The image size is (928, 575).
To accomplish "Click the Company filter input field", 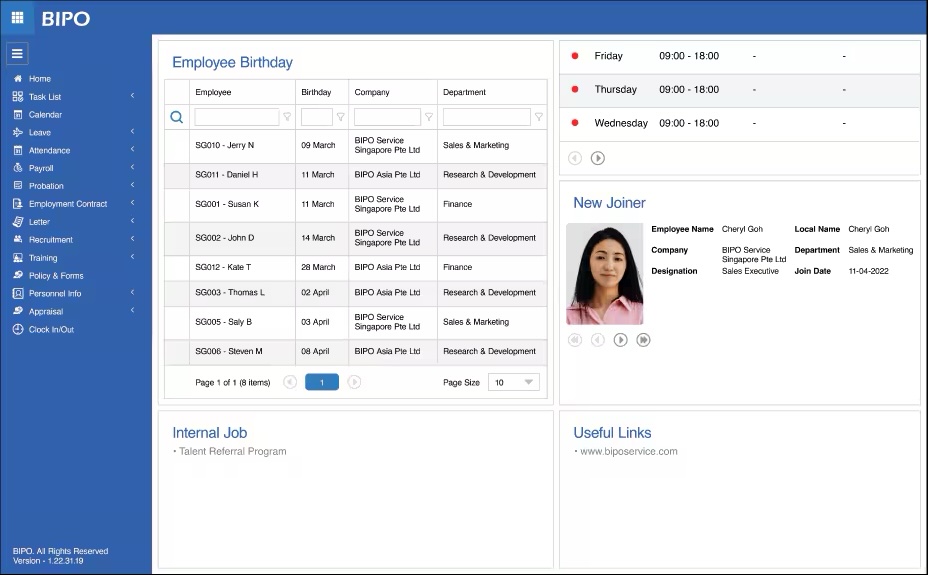I will pos(387,117).
